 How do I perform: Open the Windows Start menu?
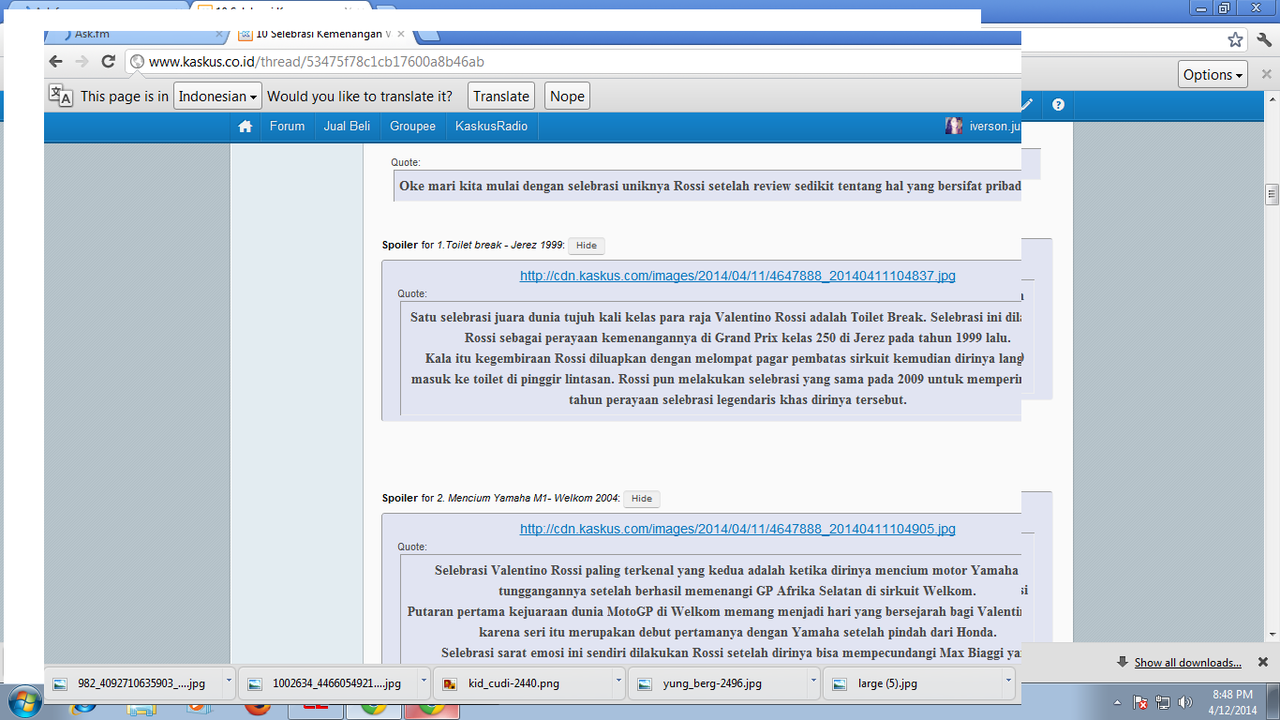26,702
